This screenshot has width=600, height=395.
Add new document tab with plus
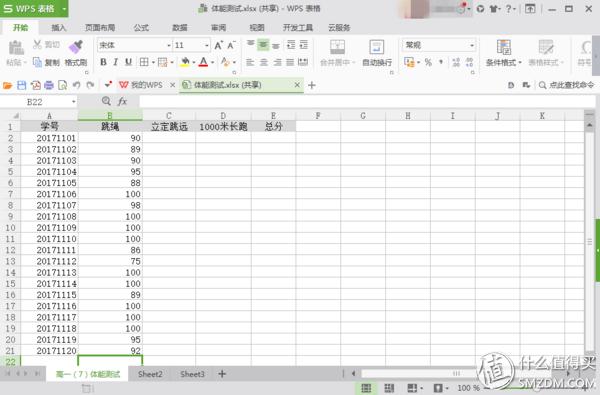click(x=312, y=85)
